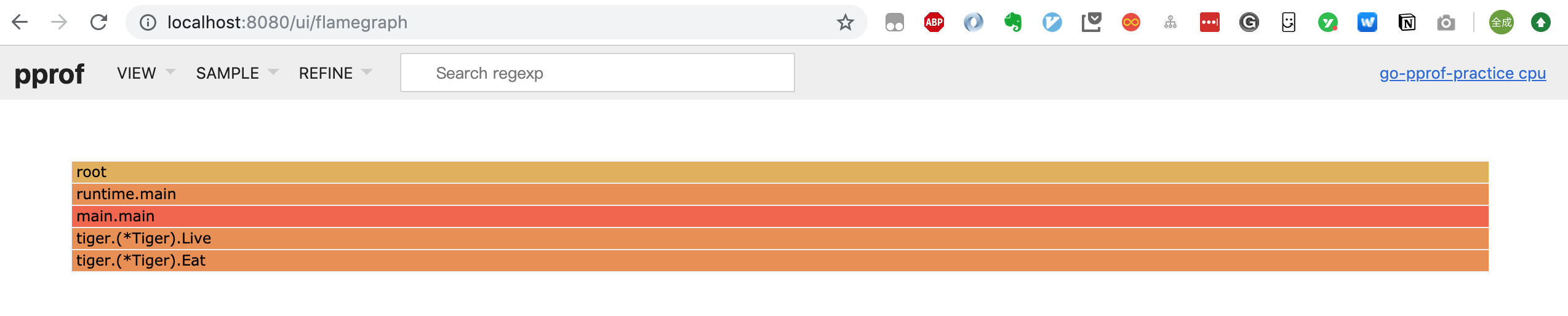Screen dimensions: 1568x316
Task: Click the Grammarly extension icon
Action: tap(1249, 23)
